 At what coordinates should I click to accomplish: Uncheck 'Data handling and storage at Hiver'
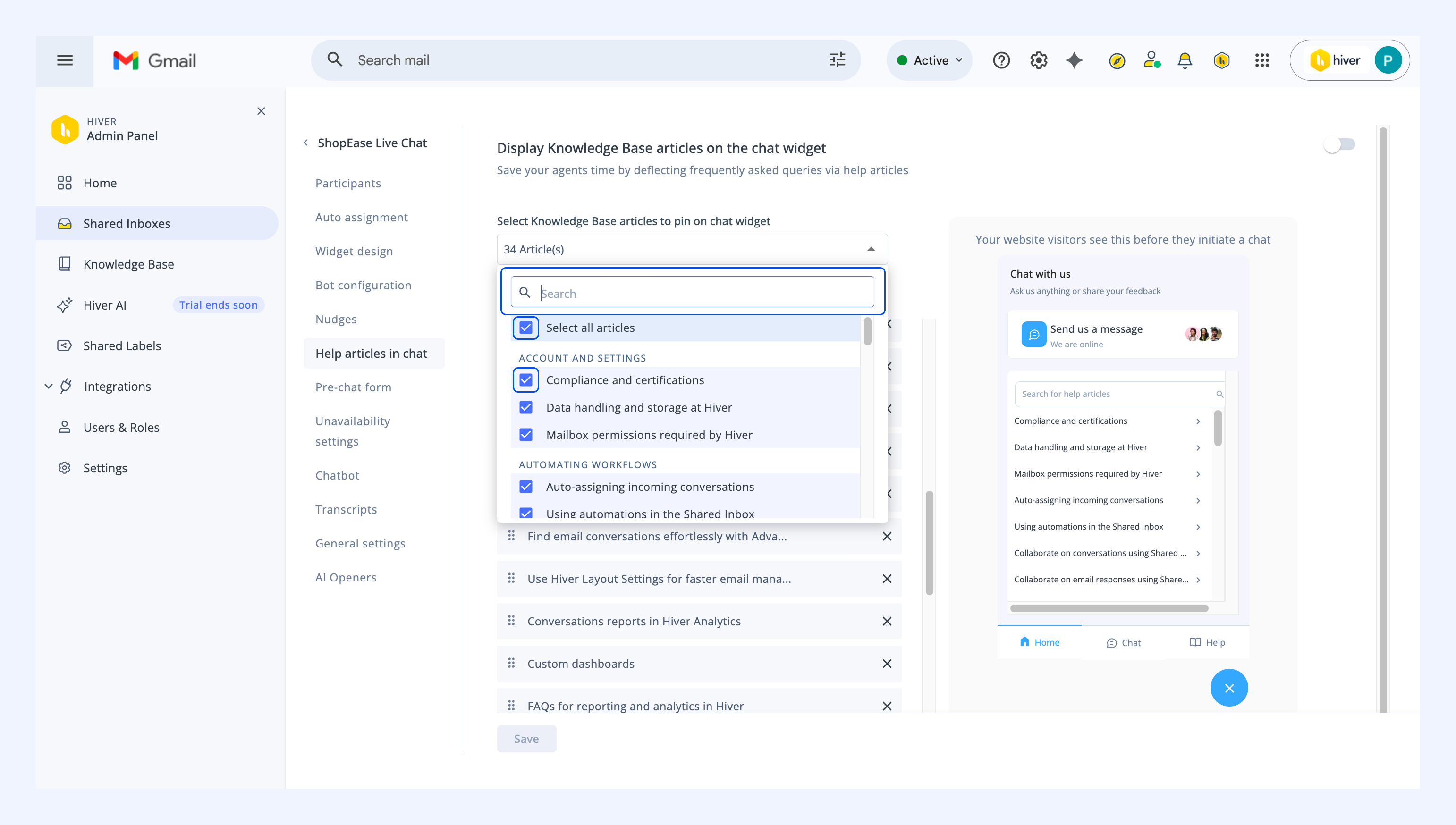tap(525, 407)
